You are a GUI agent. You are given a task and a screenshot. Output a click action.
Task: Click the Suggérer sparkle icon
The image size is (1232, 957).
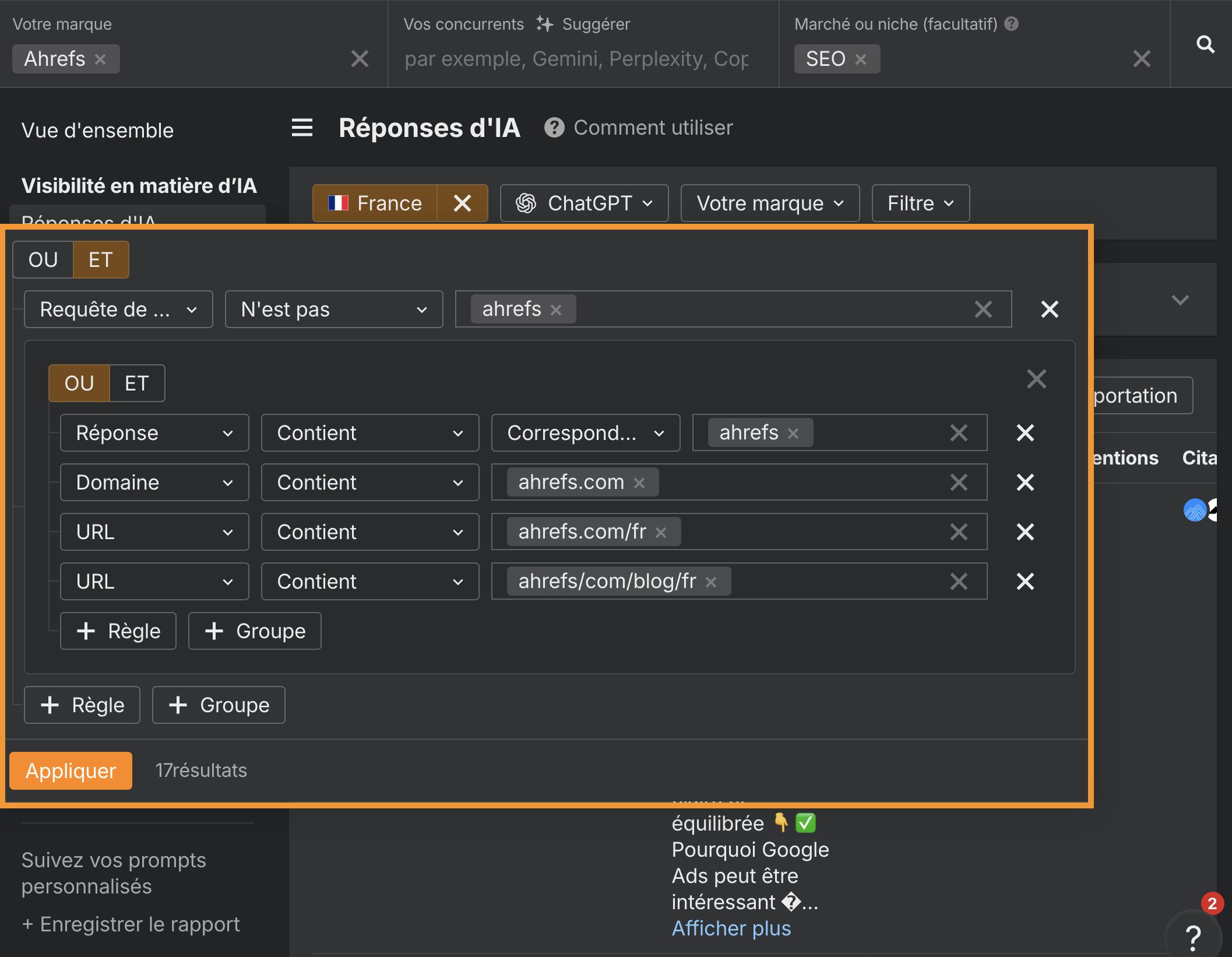pos(544,24)
